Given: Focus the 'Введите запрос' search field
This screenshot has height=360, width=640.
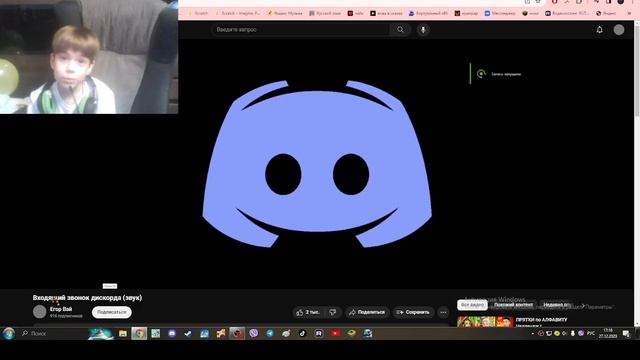Looking at the screenshot, I should [x=301, y=29].
